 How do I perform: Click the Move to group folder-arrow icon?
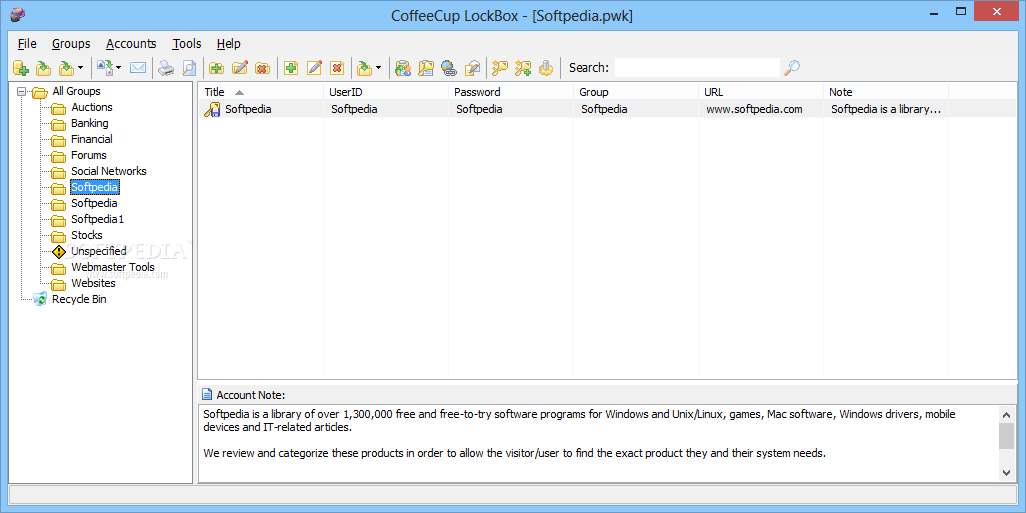364,67
